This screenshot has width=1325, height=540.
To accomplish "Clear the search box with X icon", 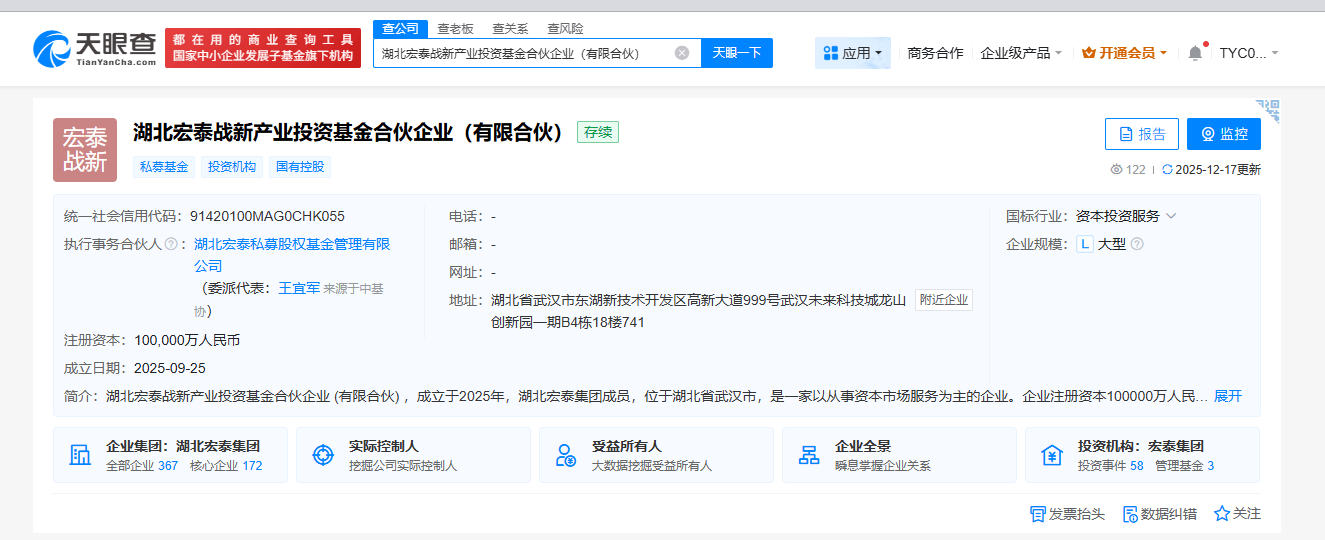I will [682, 53].
